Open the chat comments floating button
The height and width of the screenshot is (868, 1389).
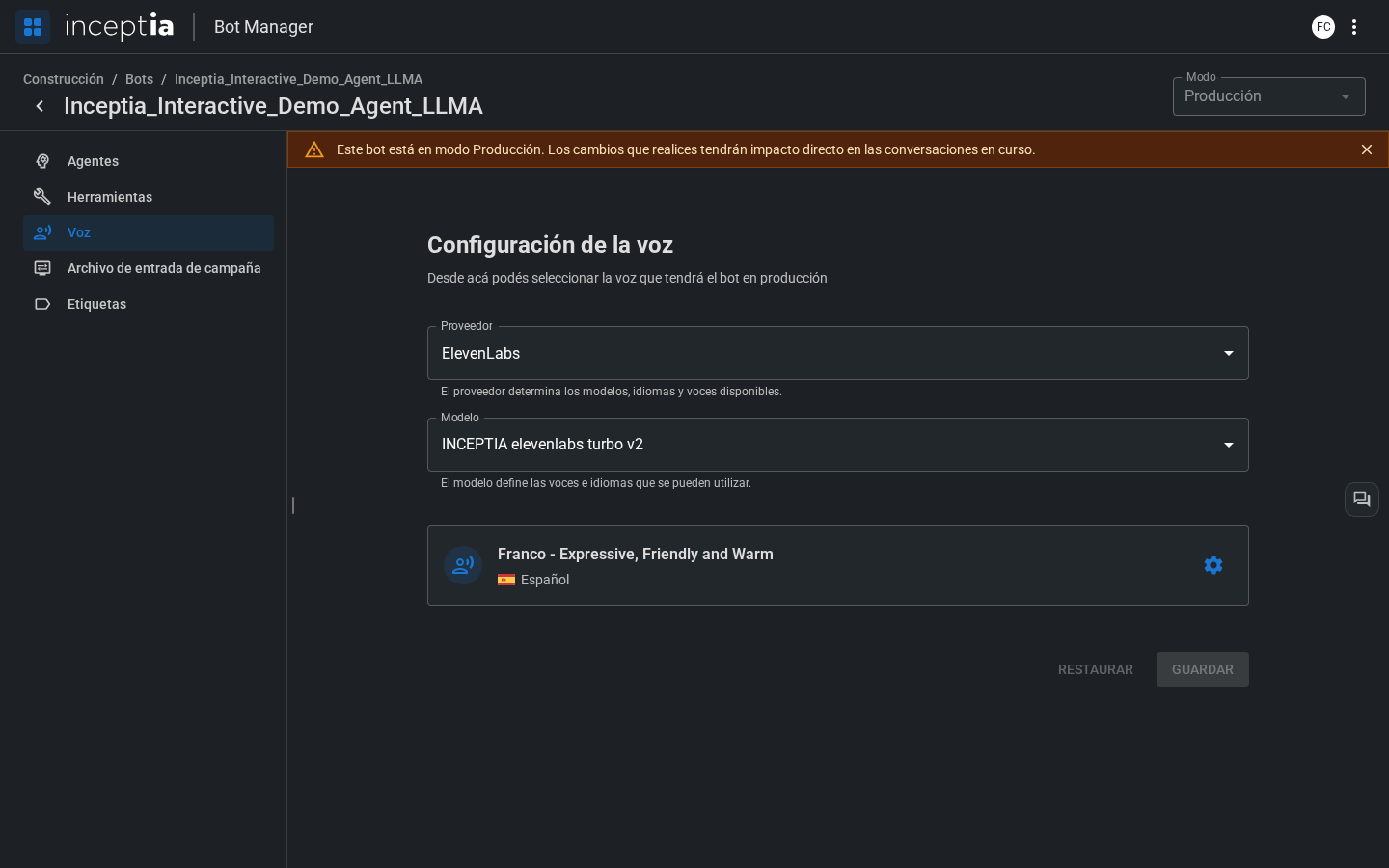[x=1362, y=500]
